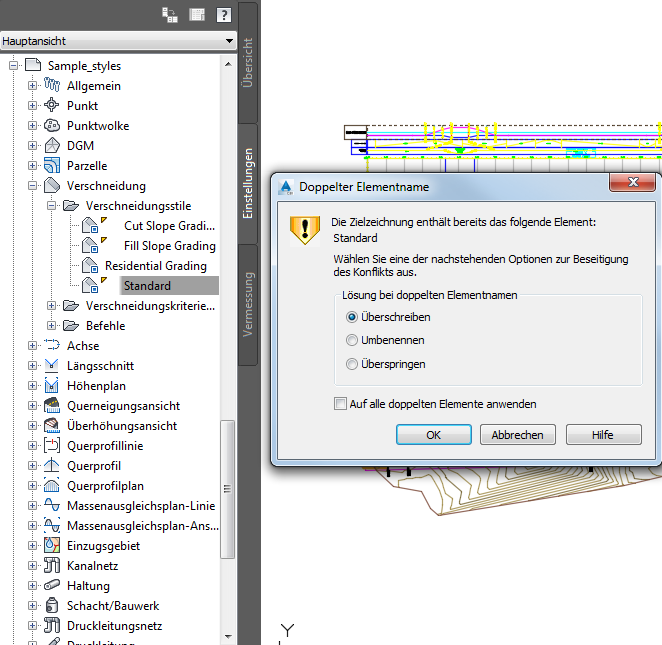
Task: Collapse the Verschneidung tree node
Action: pos(33,185)
